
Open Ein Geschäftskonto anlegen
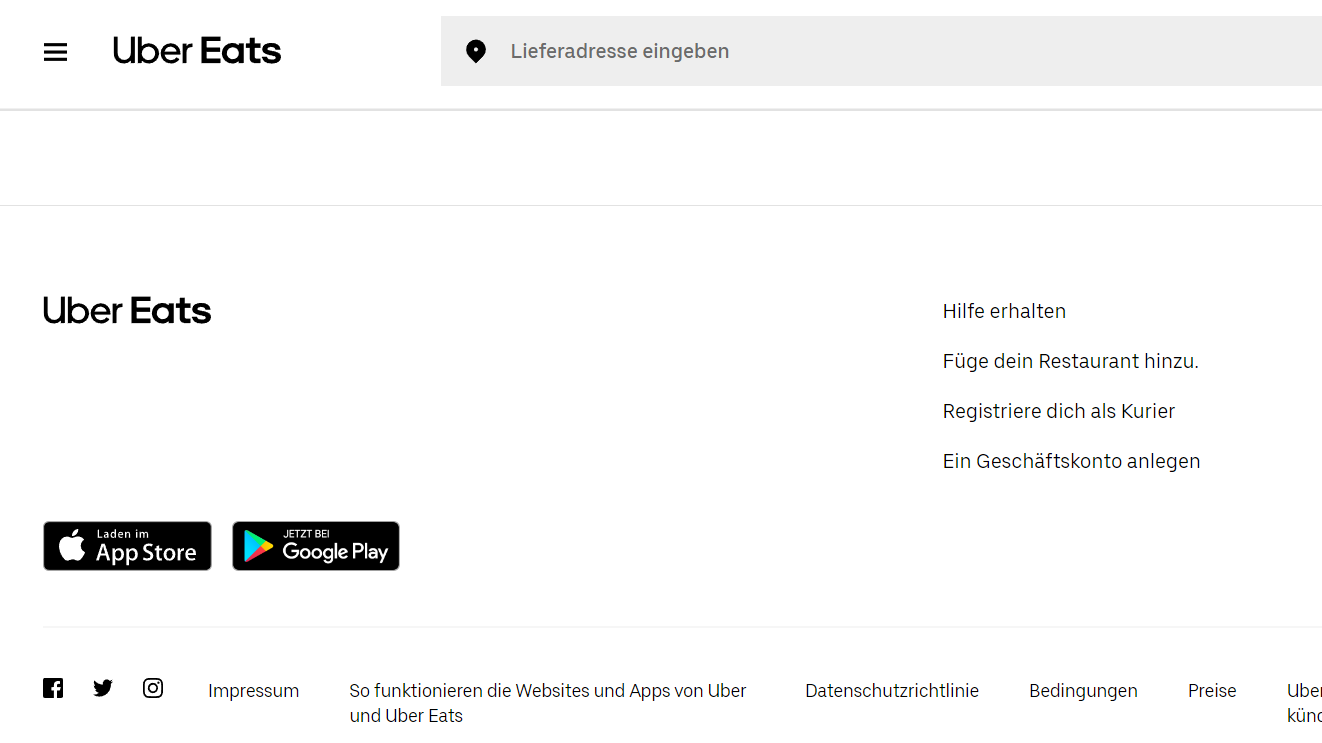[1071, 460]
